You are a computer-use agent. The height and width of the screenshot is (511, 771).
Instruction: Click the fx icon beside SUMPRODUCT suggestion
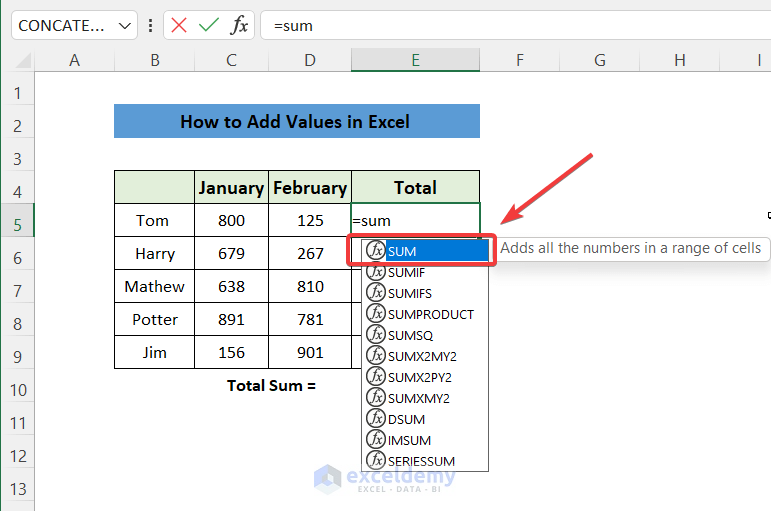tap(376, 313)
